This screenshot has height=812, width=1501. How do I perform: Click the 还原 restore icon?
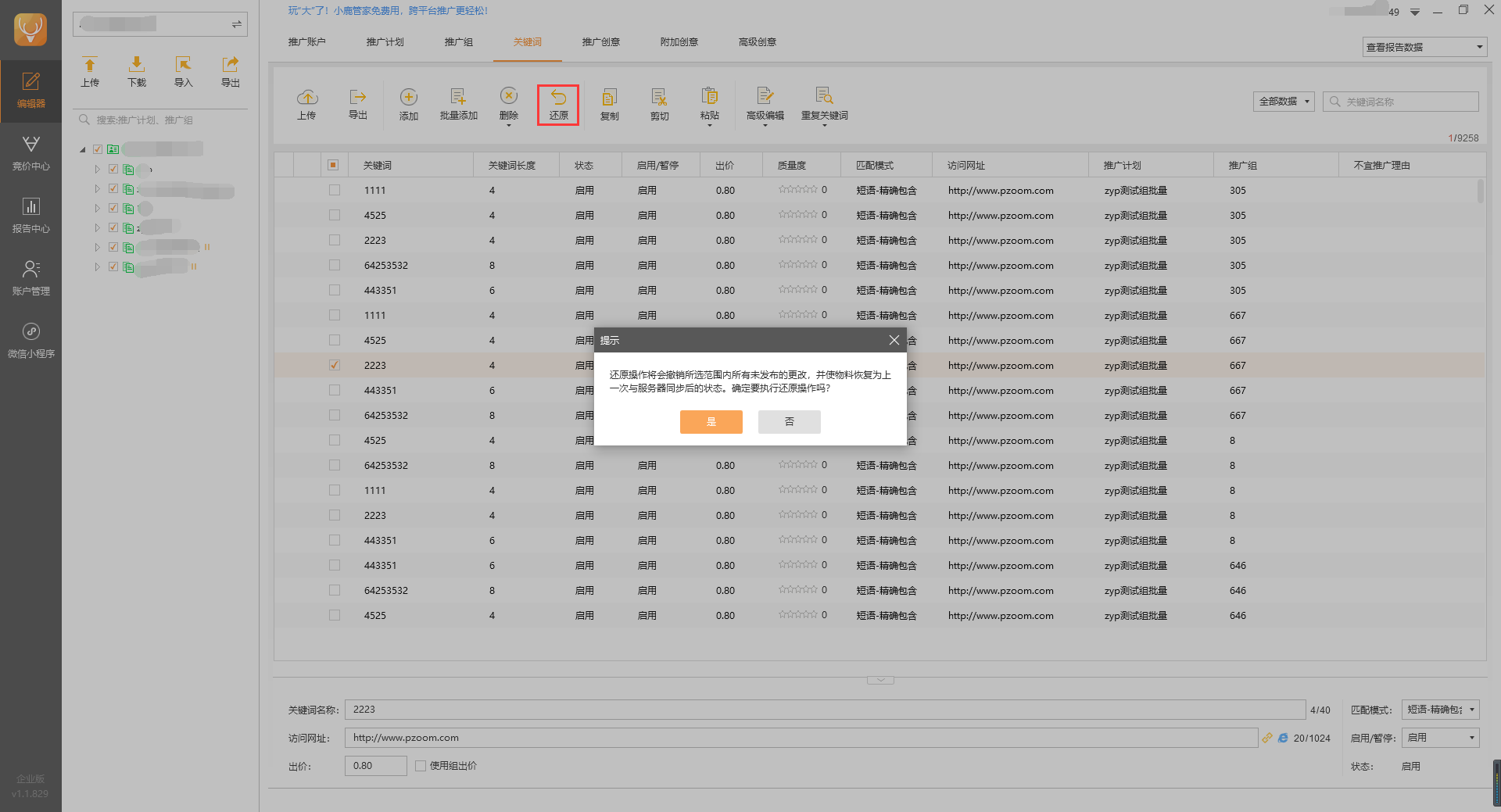tap(558, 97)
